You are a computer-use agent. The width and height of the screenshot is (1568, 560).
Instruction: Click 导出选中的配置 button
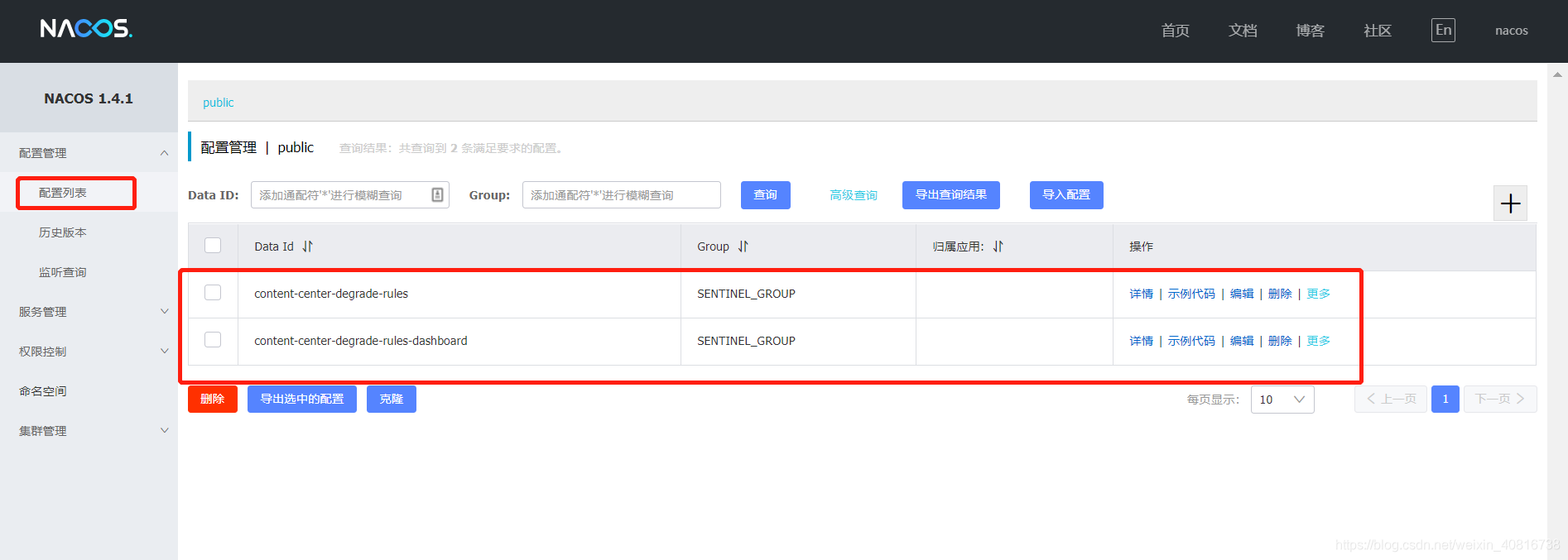tap(302, 399)
